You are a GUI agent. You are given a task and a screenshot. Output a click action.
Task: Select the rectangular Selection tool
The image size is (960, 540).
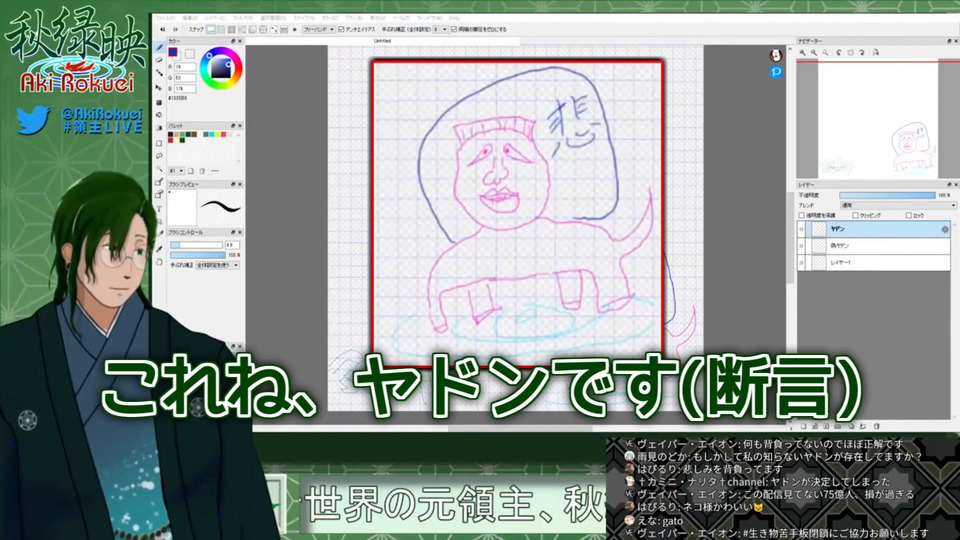point(159,143)
